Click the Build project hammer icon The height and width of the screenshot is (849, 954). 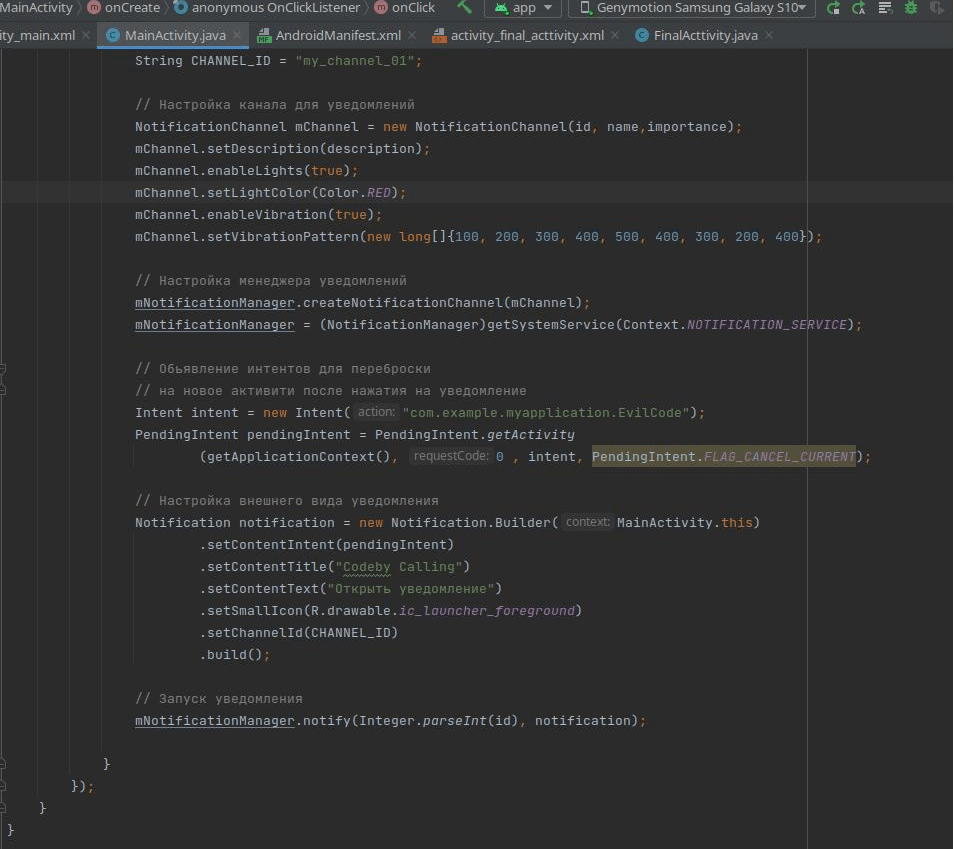pos(464,7)
